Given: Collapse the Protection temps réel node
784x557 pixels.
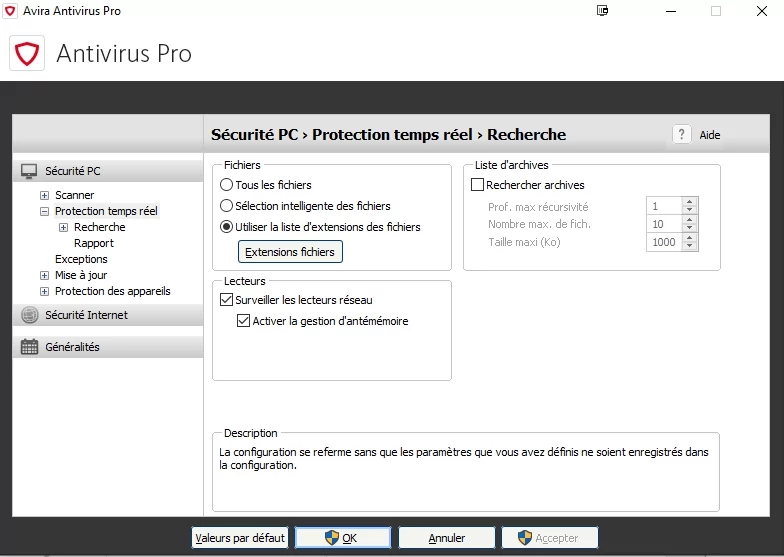Looking at the screenshot, I should click(x=44, y=211).
